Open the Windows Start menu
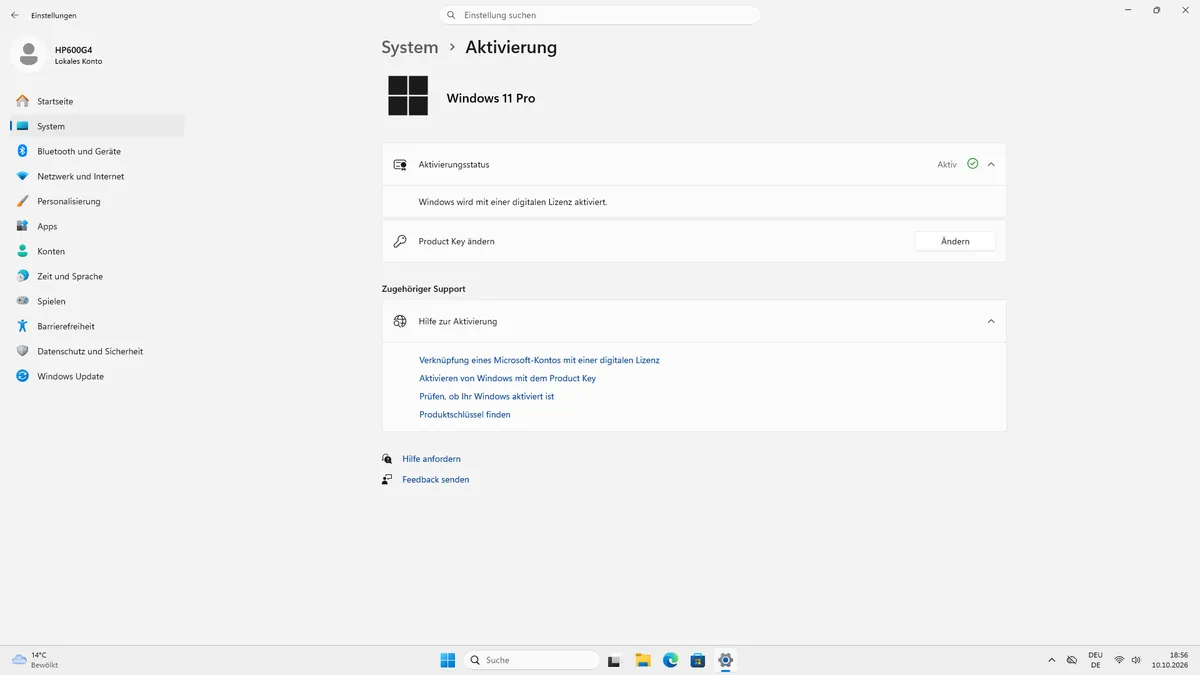 point(448,660)
